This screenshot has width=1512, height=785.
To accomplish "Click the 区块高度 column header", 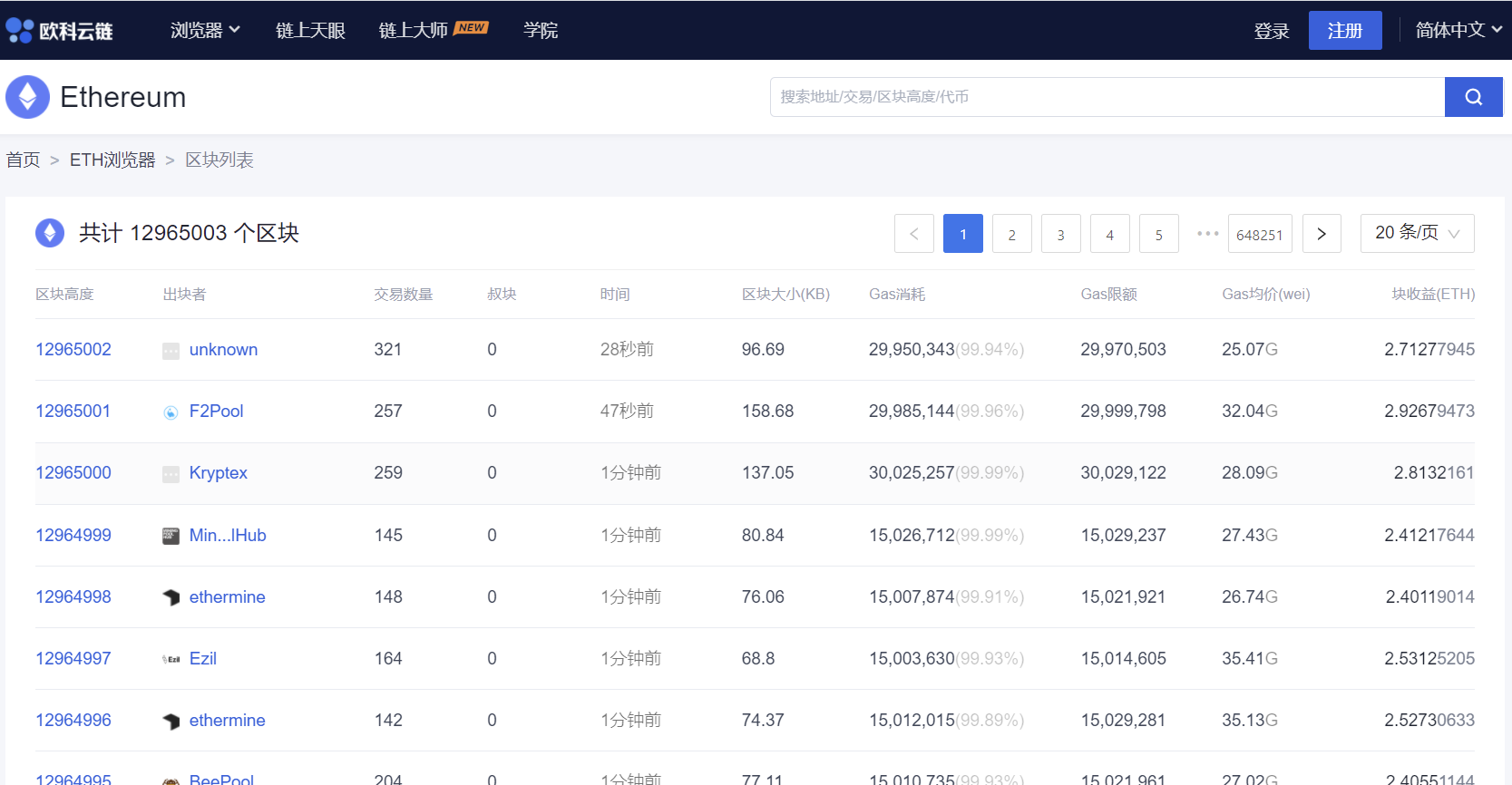I will click(64, 294).
